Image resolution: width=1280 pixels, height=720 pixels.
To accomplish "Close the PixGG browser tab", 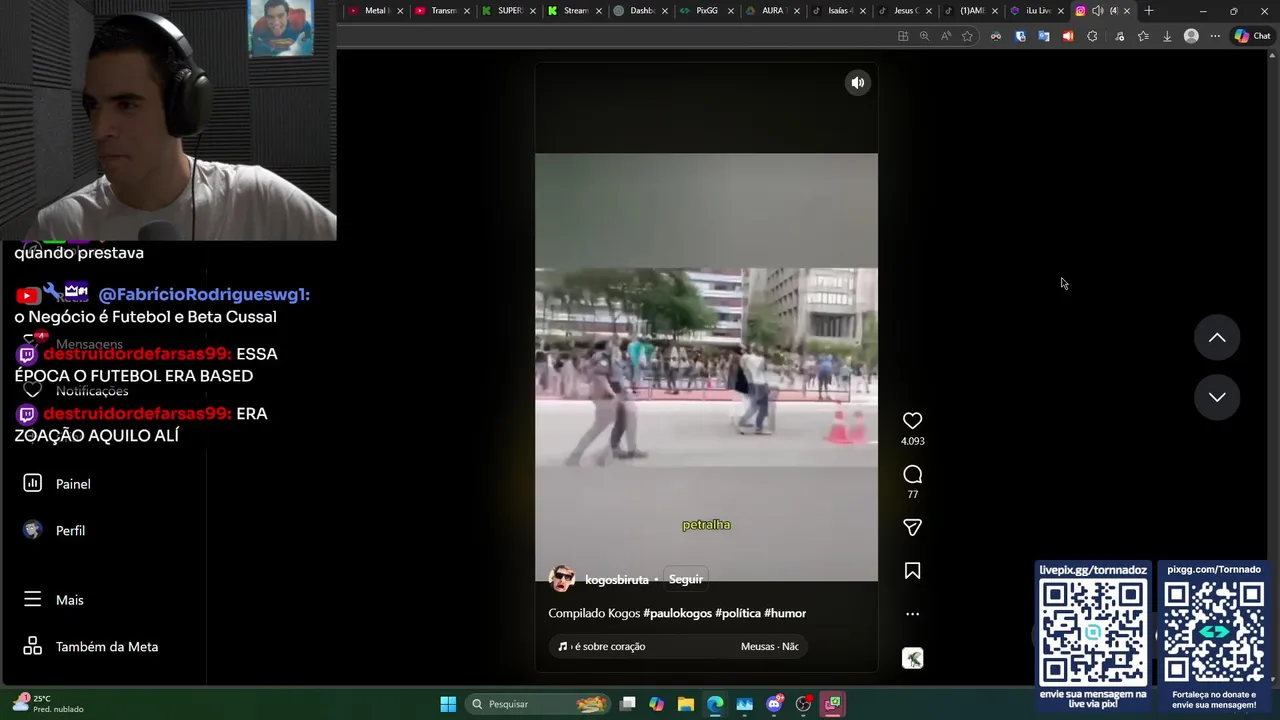I will (x=731, y=11).
